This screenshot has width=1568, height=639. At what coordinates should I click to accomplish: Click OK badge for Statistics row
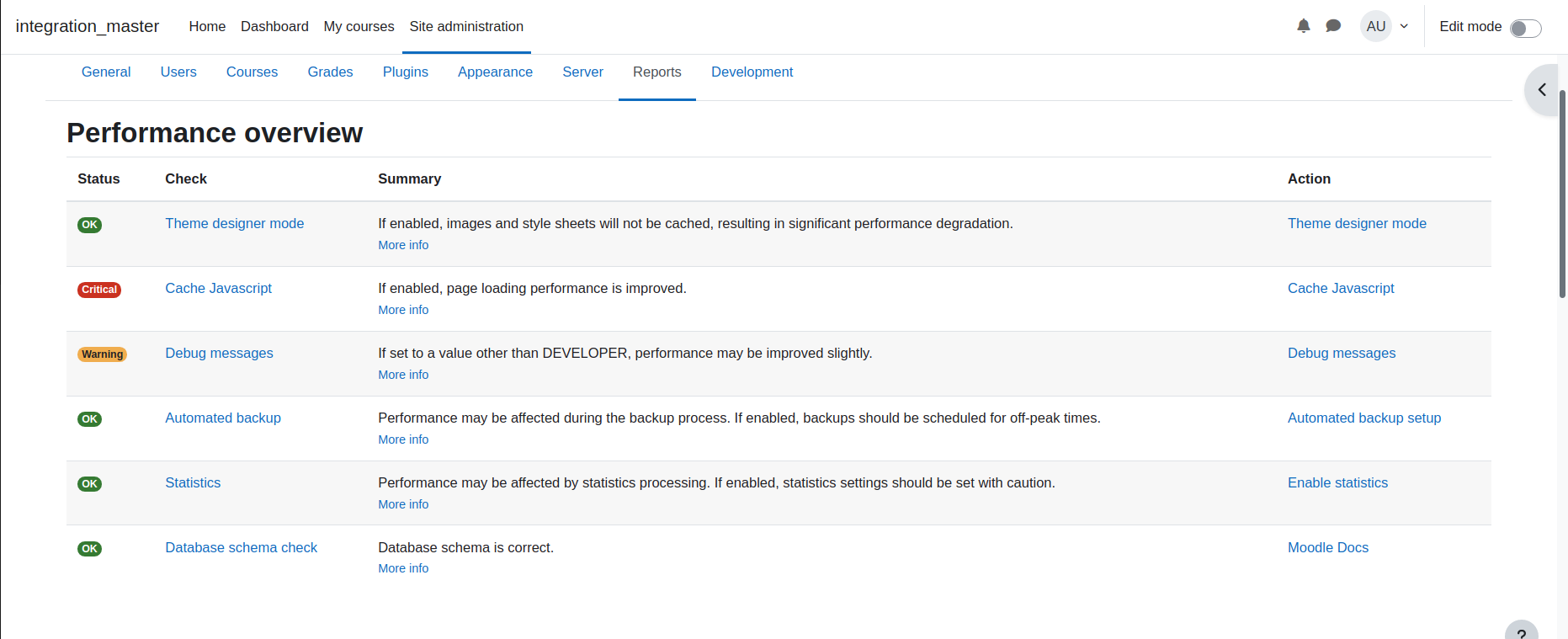tap(89, 484)
